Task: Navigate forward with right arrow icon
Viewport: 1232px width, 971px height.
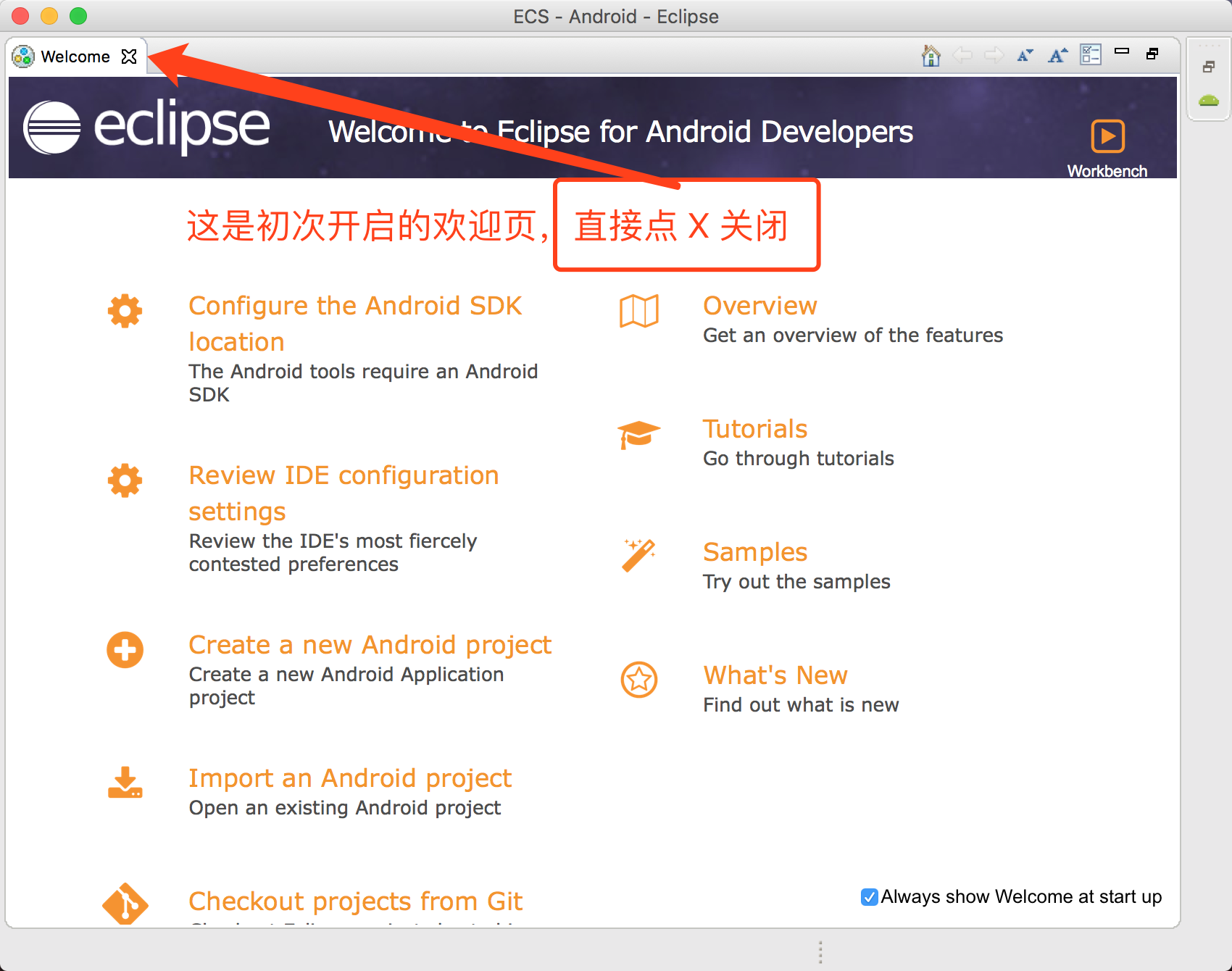Action: click(994, 55)
